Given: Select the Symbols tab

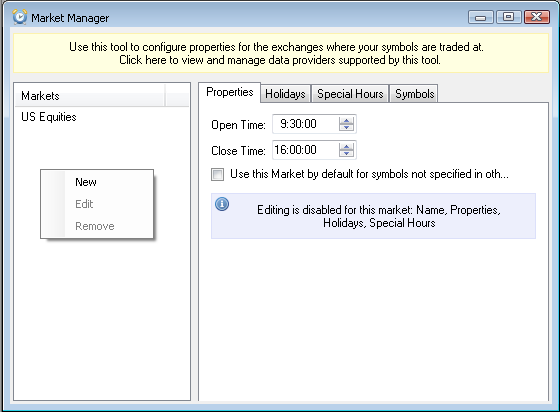Looking at the screenshot, I should pos(414,94).
